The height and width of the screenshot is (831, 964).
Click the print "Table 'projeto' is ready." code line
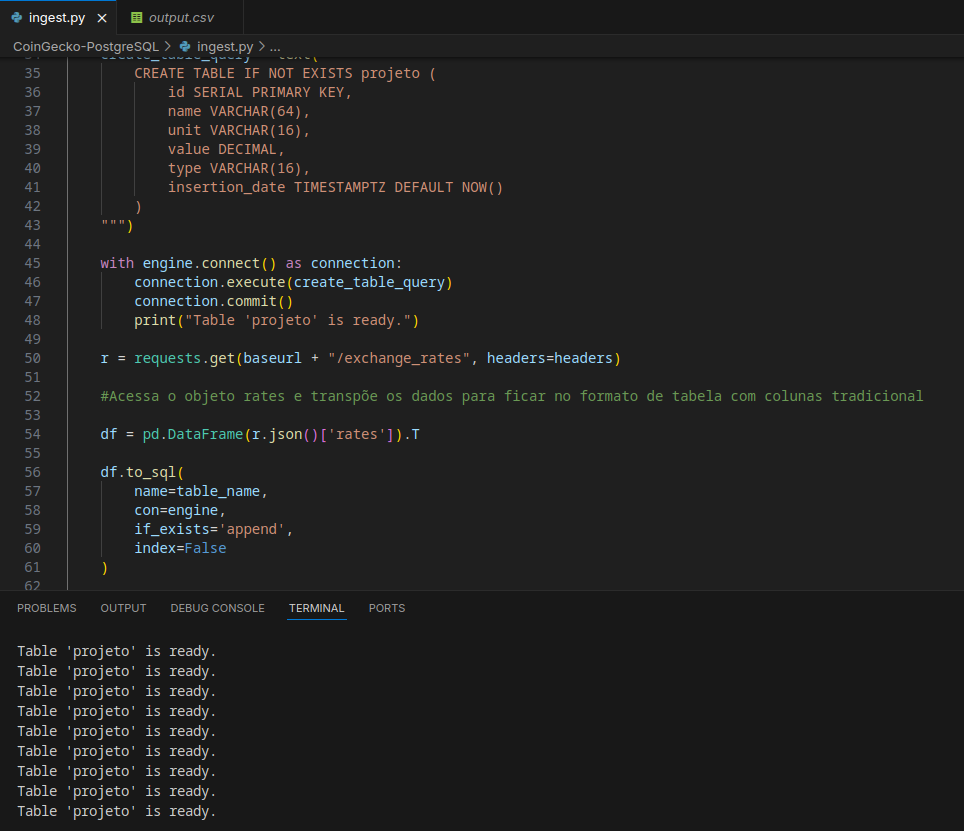tap(277, 320)
